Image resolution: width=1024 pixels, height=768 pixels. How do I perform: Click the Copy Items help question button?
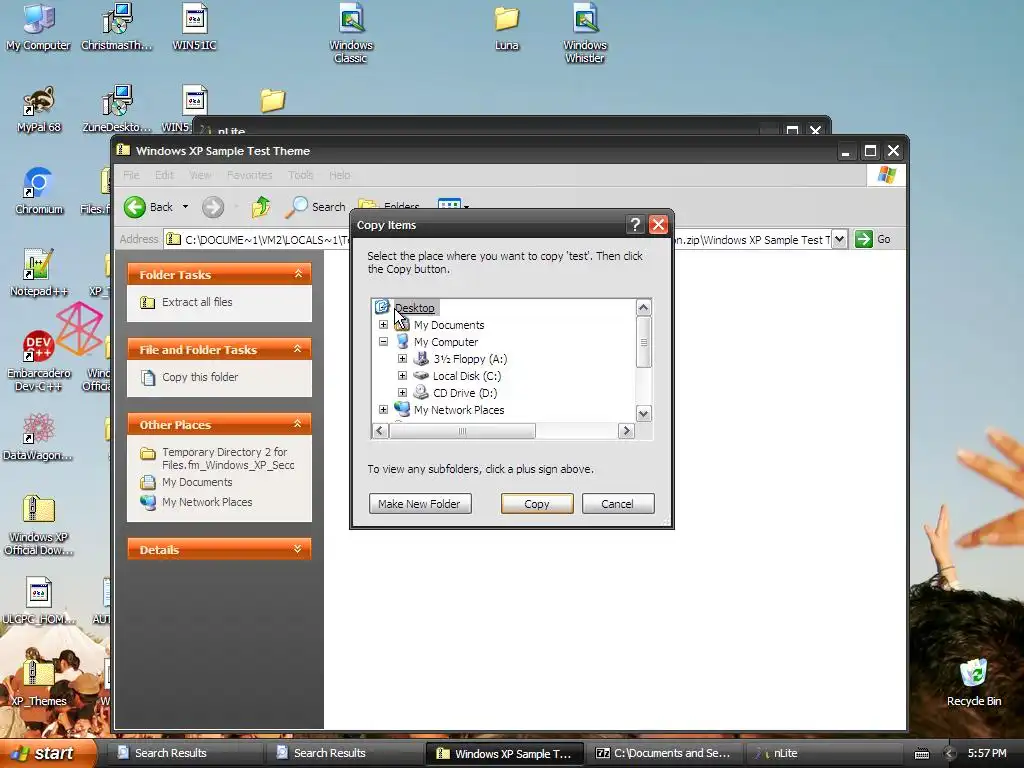[635, 225]
